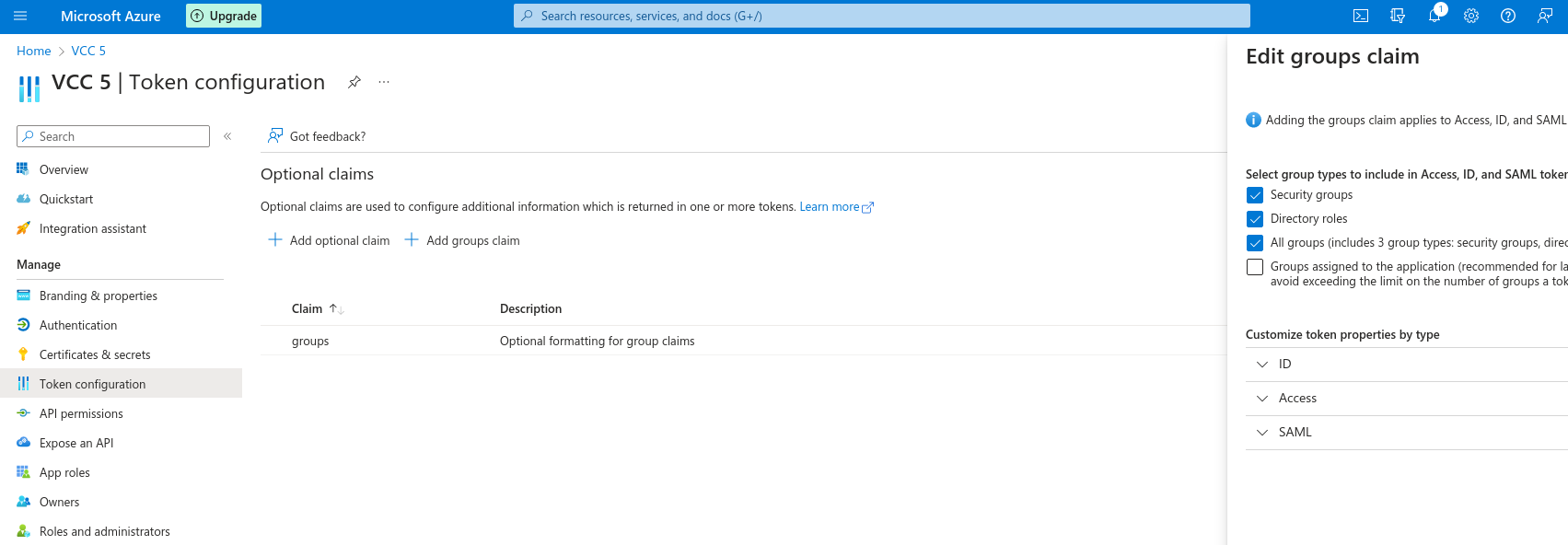Click the App roles icon
The width and height of the screenshot is (1568, 545).
pos(23,472)
